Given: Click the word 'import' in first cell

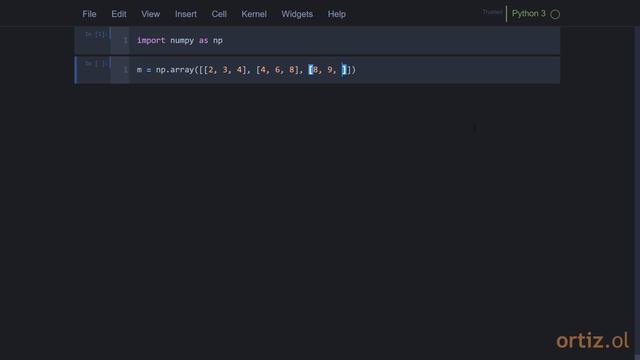Looking at the screenshot, I should (151, 40).
